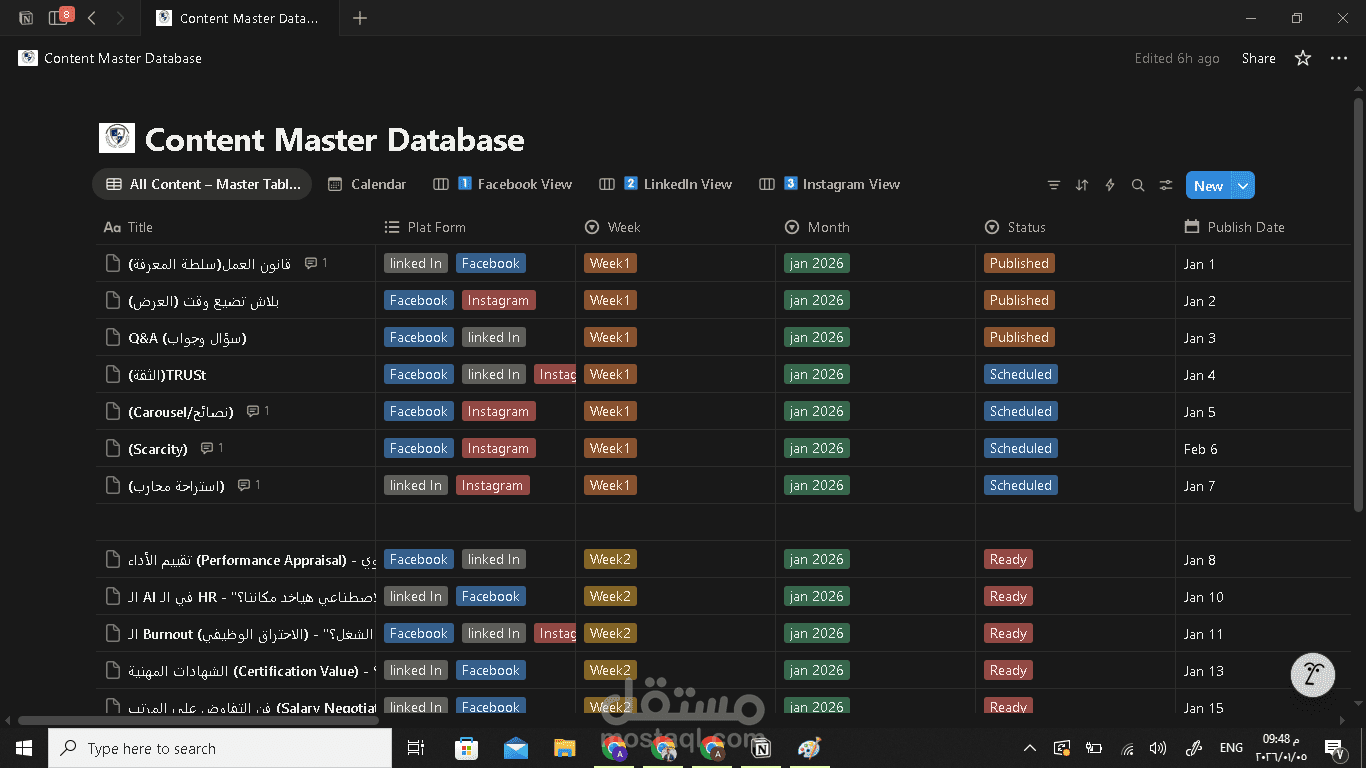Click page icon of TRUSt row
Screen dimensions: 1366x768
tap(112, 374)
